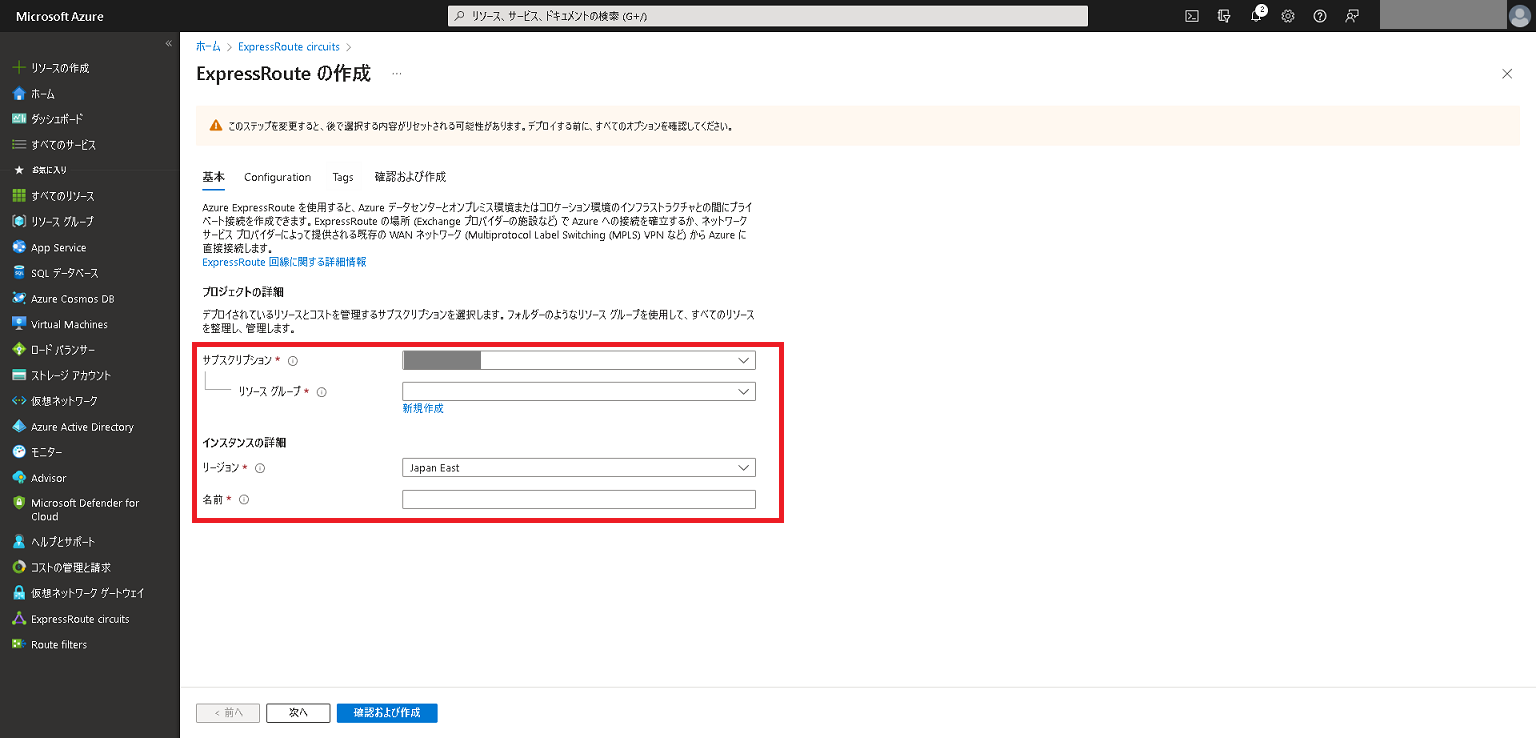Click the Microsoft Azure brand link
1536x738 pixels.
60,16
